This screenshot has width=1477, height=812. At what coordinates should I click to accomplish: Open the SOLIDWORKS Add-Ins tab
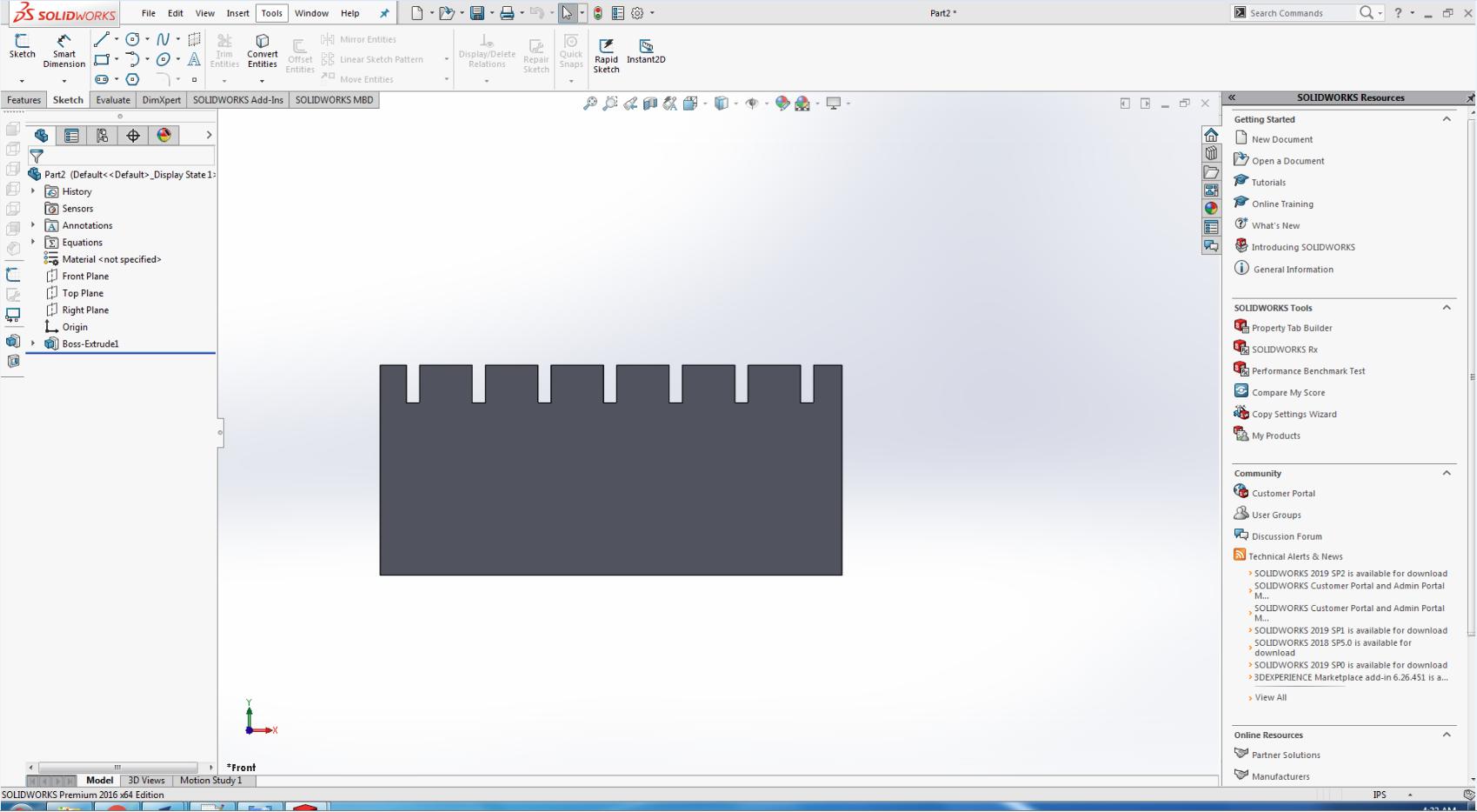238,100
